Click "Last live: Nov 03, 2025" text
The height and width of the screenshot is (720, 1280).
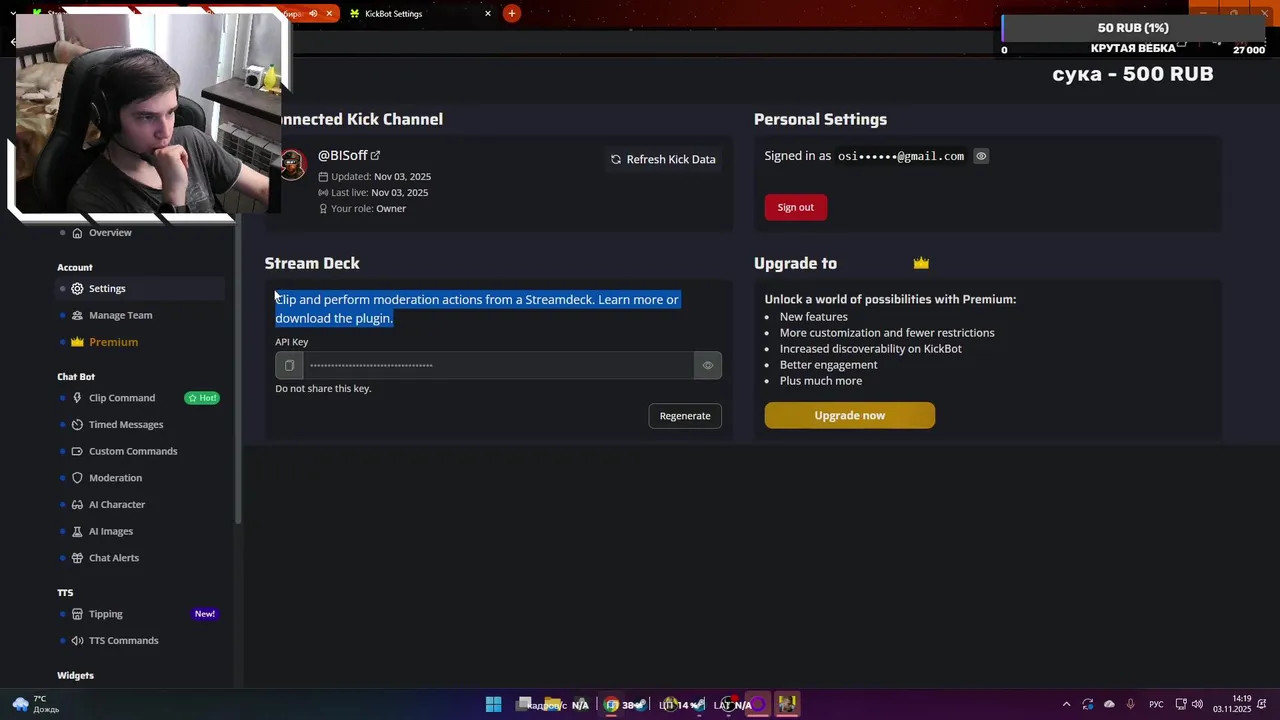pos(373,193)
